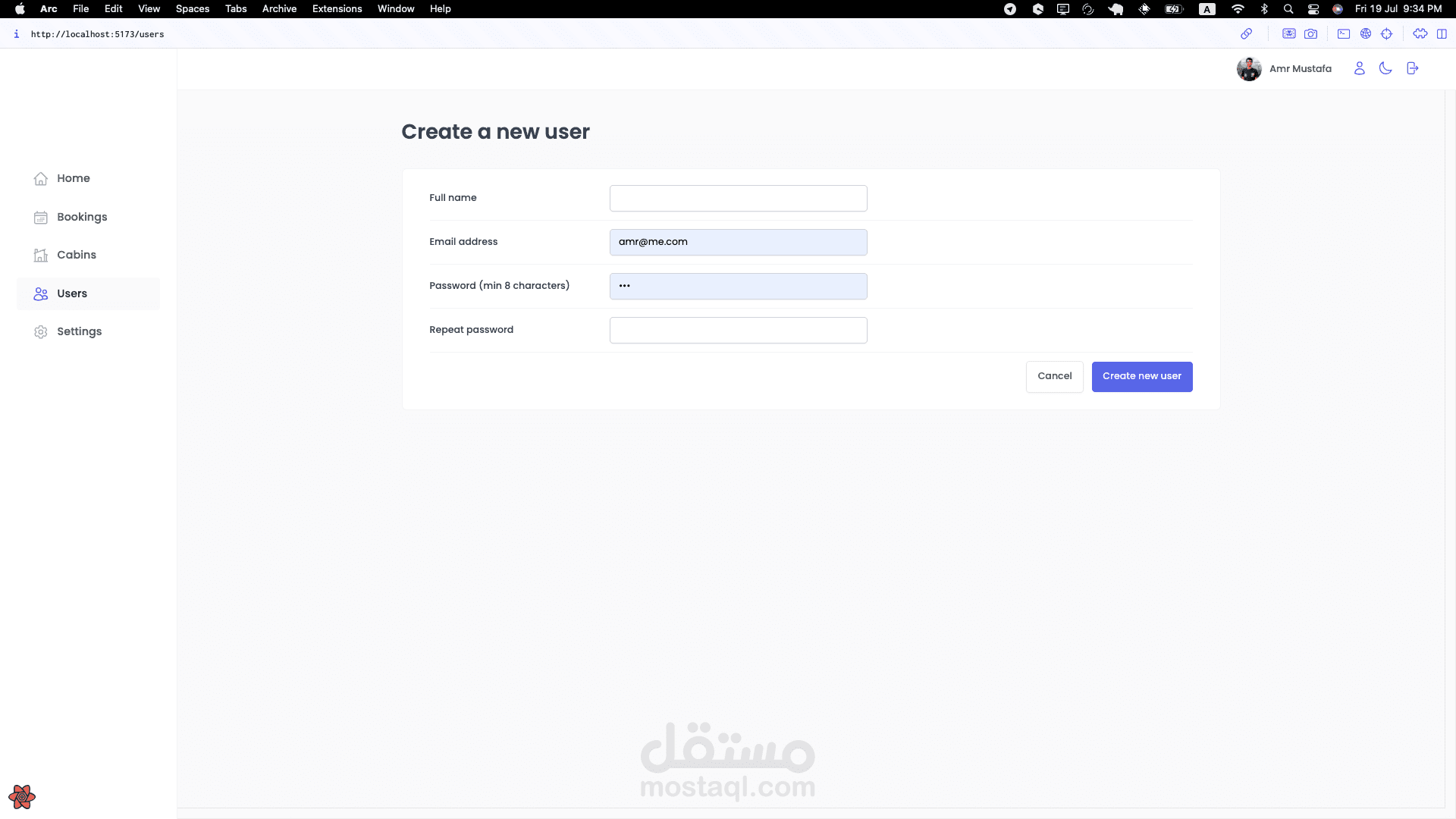Open Control Center icon in menu bar
This screenshot has width=1456, height=819.
point(1313,9)
